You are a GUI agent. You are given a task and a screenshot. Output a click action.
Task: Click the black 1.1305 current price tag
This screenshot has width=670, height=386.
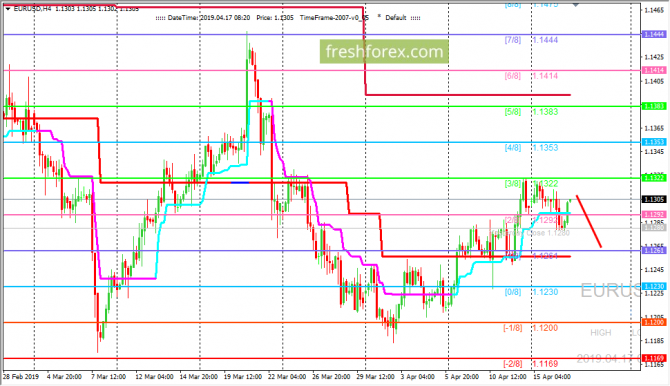[x=653, y=200]
